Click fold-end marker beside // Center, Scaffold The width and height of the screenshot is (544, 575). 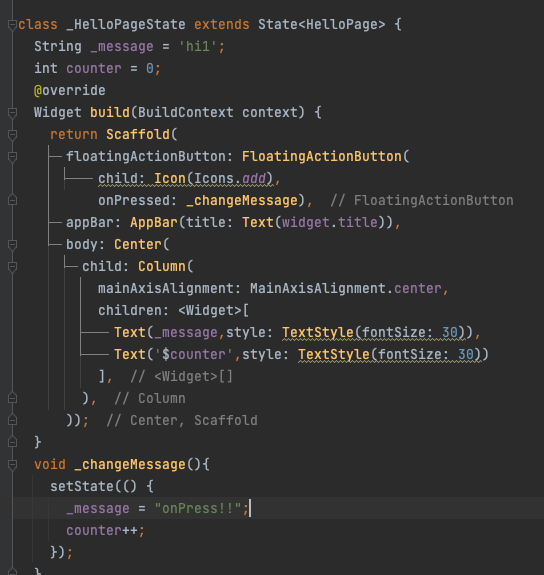tap(12, 421)
